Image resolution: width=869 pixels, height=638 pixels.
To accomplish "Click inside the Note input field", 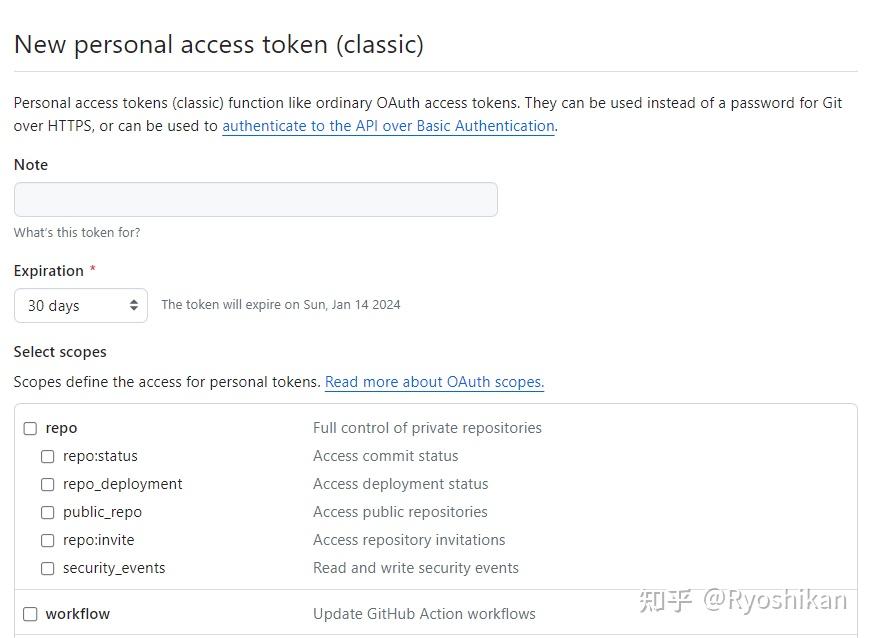I will point(255,199).
